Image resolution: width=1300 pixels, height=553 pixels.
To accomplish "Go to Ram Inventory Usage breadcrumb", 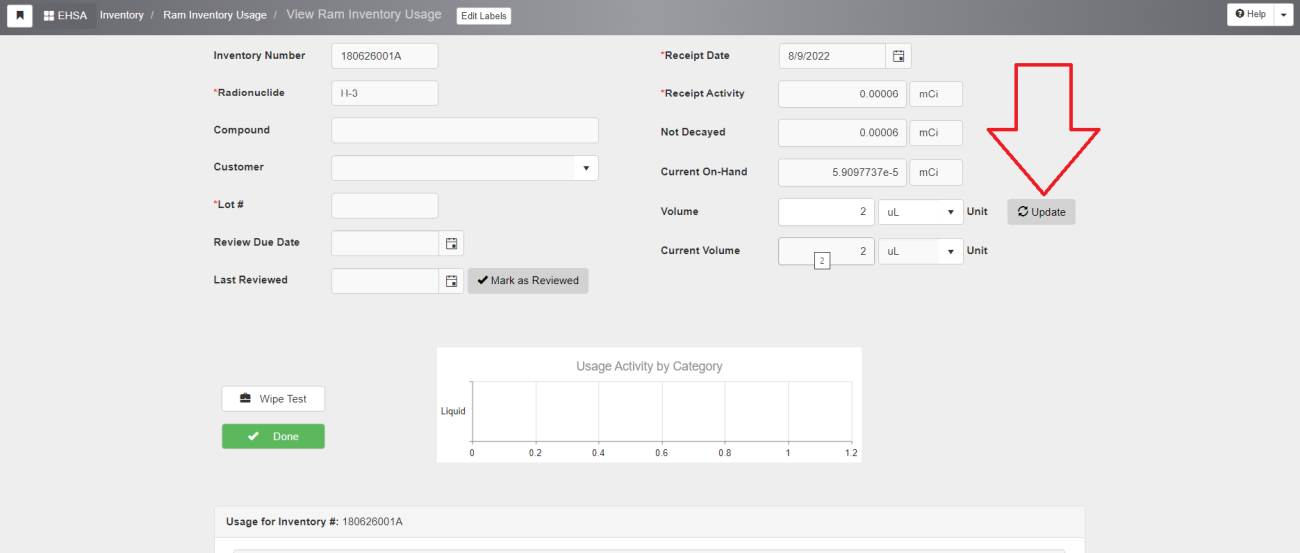I will point(214,15).
